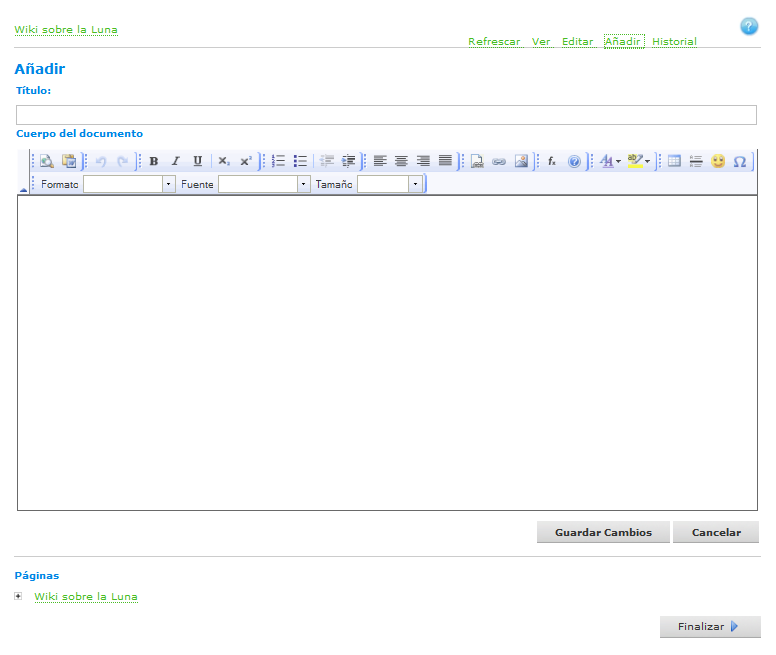Click the preview document icon
Screen dimensions: 776x655
47,161
